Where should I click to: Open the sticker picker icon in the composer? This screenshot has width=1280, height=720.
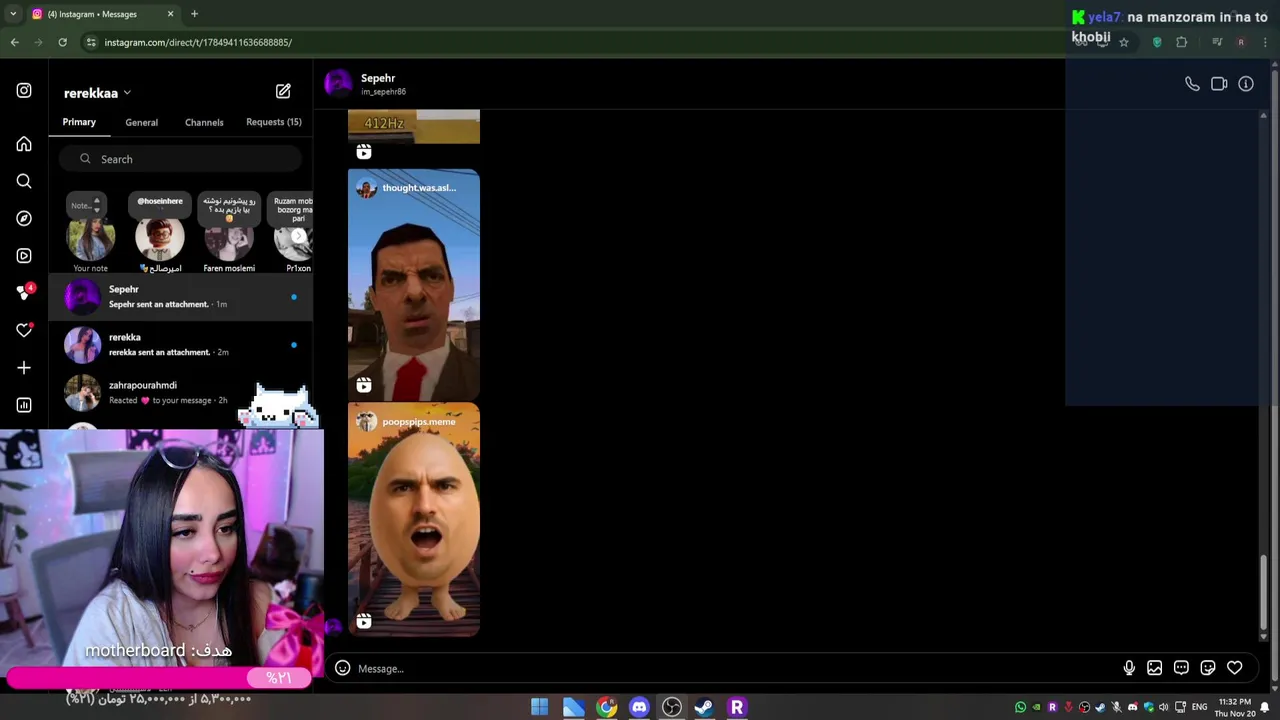pyautogui.click(x=1208, y=668)
